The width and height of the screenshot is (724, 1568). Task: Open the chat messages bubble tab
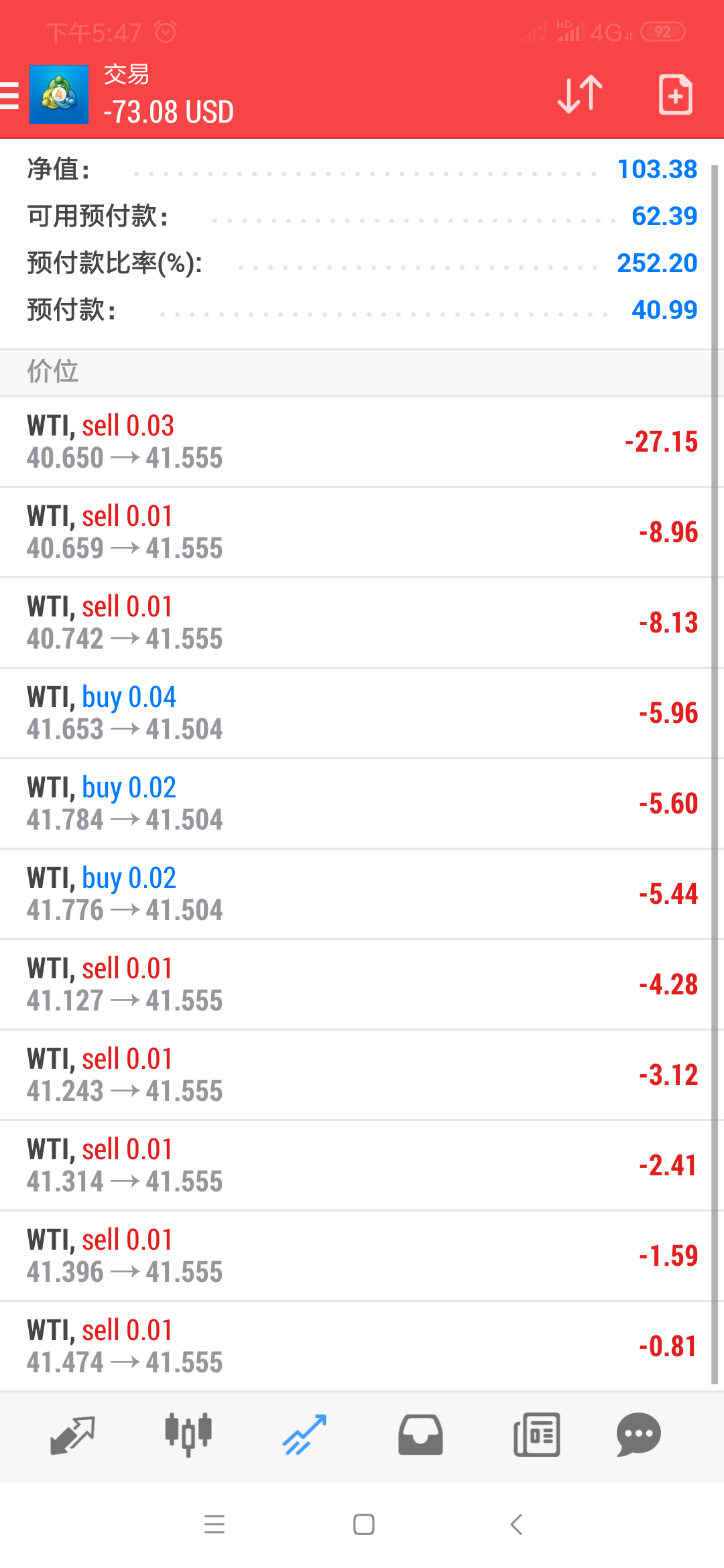(x=639, y=1435)
